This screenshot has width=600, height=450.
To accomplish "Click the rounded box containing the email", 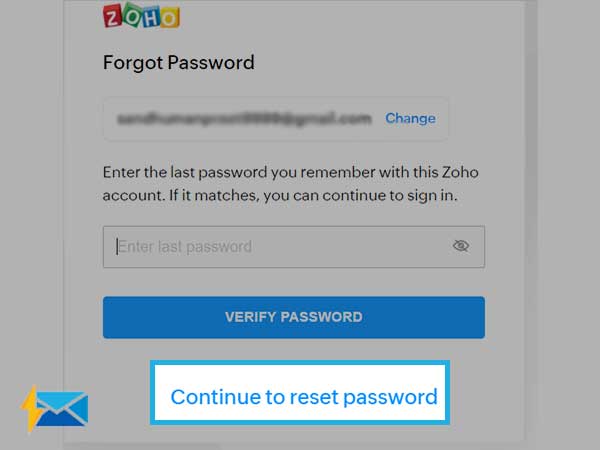I will (276, 119).
